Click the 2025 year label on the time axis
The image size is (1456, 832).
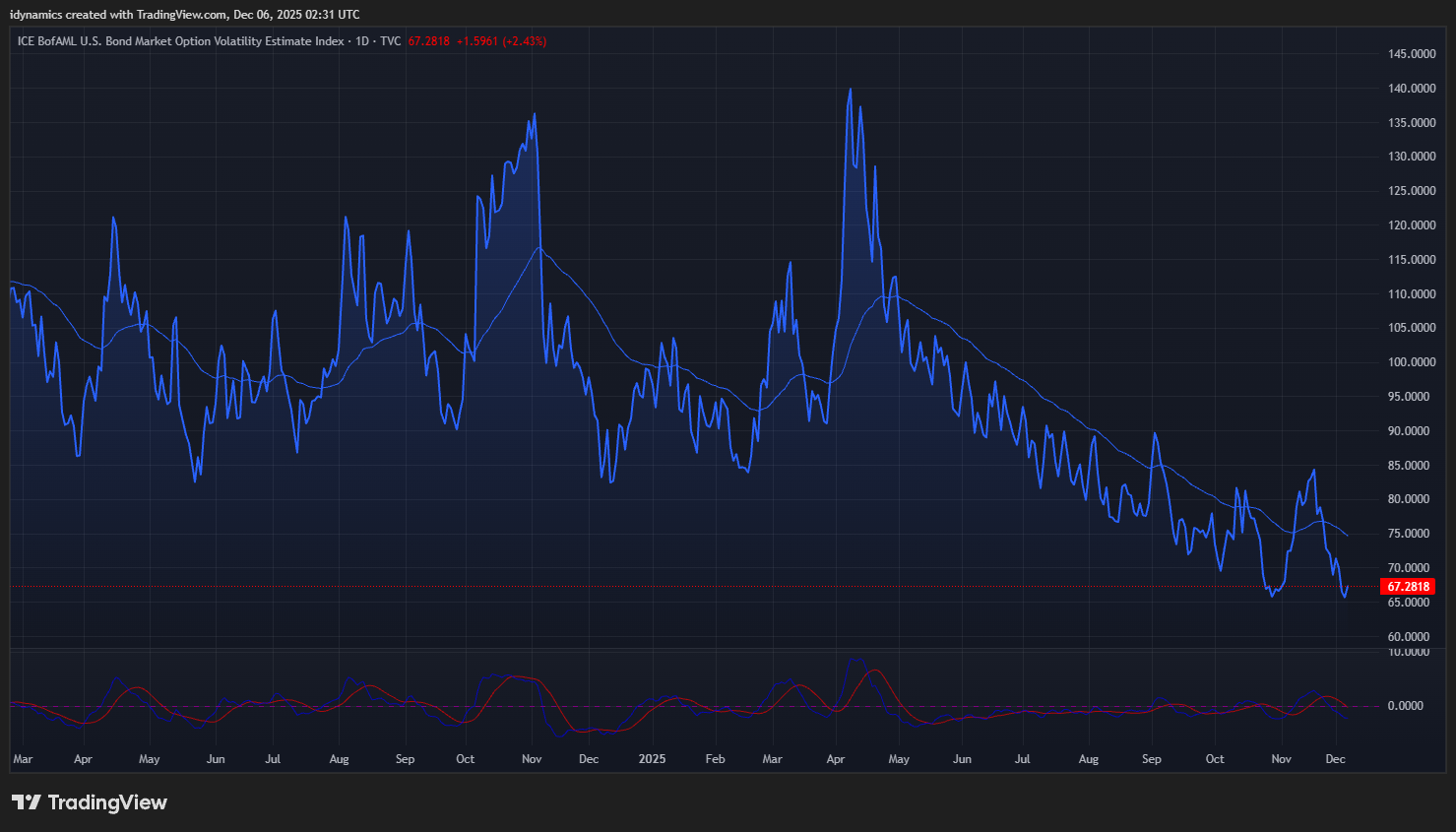click(652, 759)
